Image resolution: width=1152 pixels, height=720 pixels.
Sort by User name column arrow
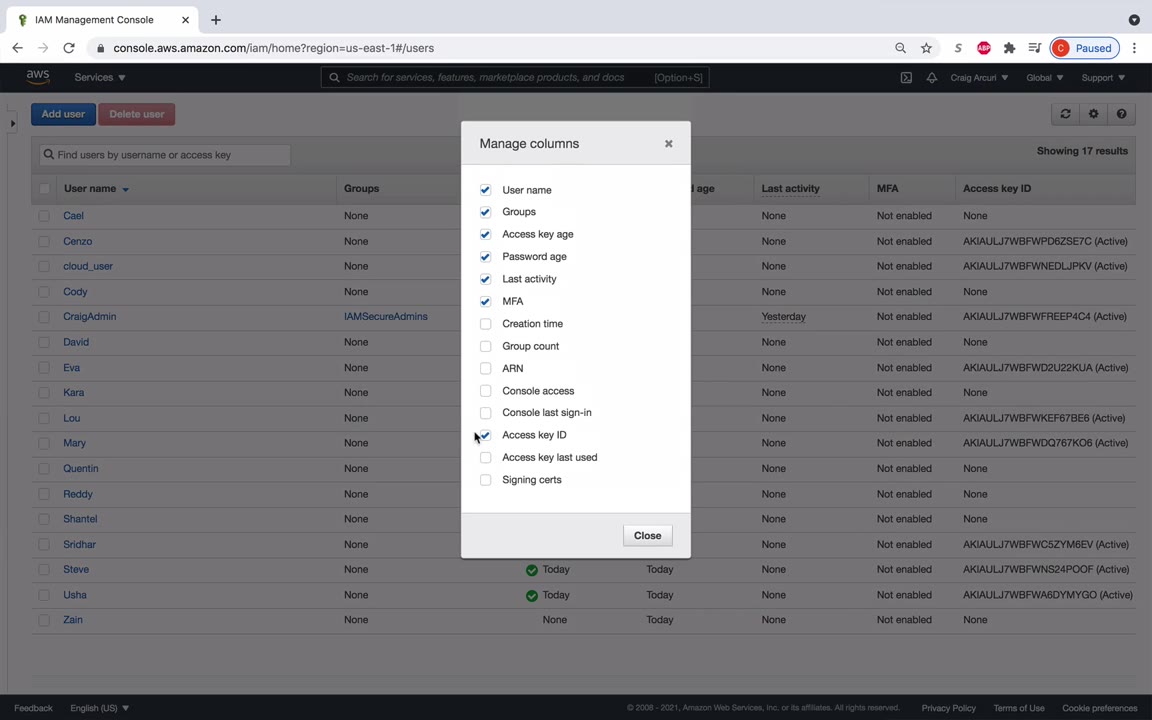[126, 190]
